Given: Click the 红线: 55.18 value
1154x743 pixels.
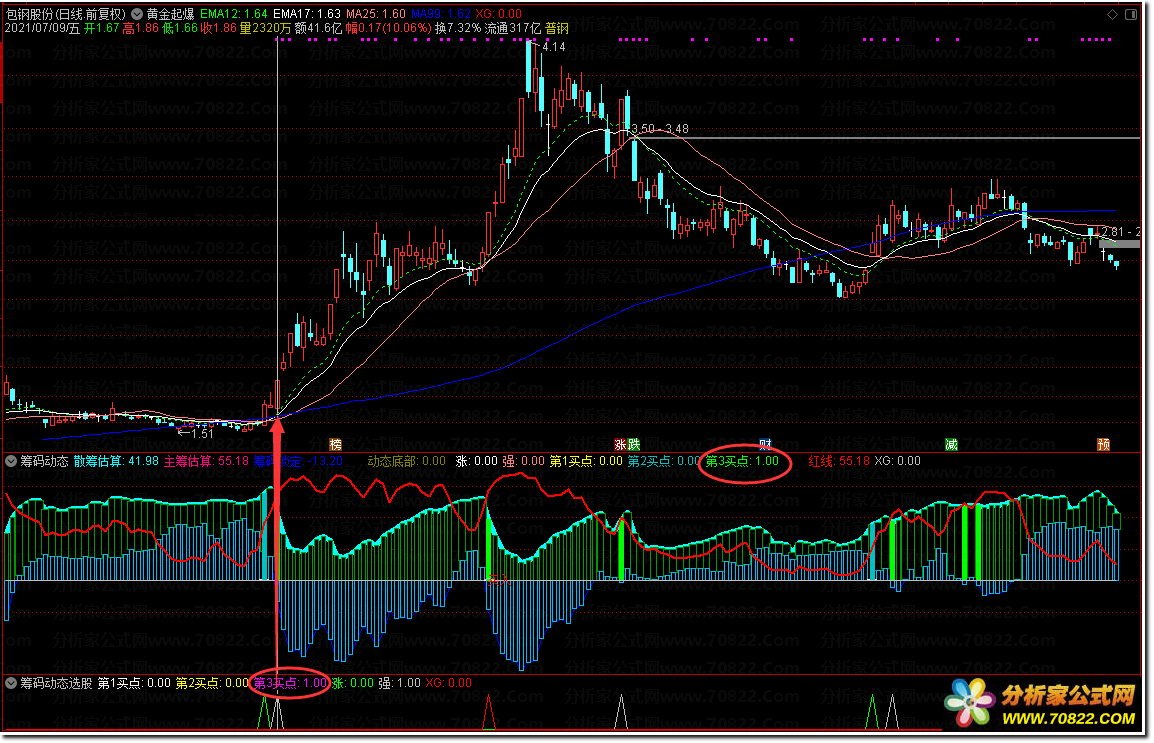Looking at the screenshot, I should coord(839,461).
